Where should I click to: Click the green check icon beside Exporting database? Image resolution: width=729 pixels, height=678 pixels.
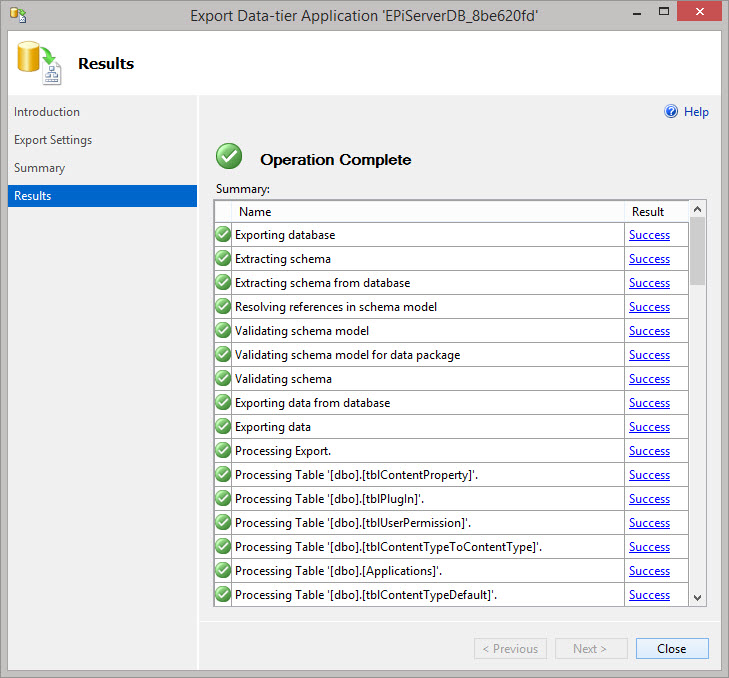coord(223,235)
